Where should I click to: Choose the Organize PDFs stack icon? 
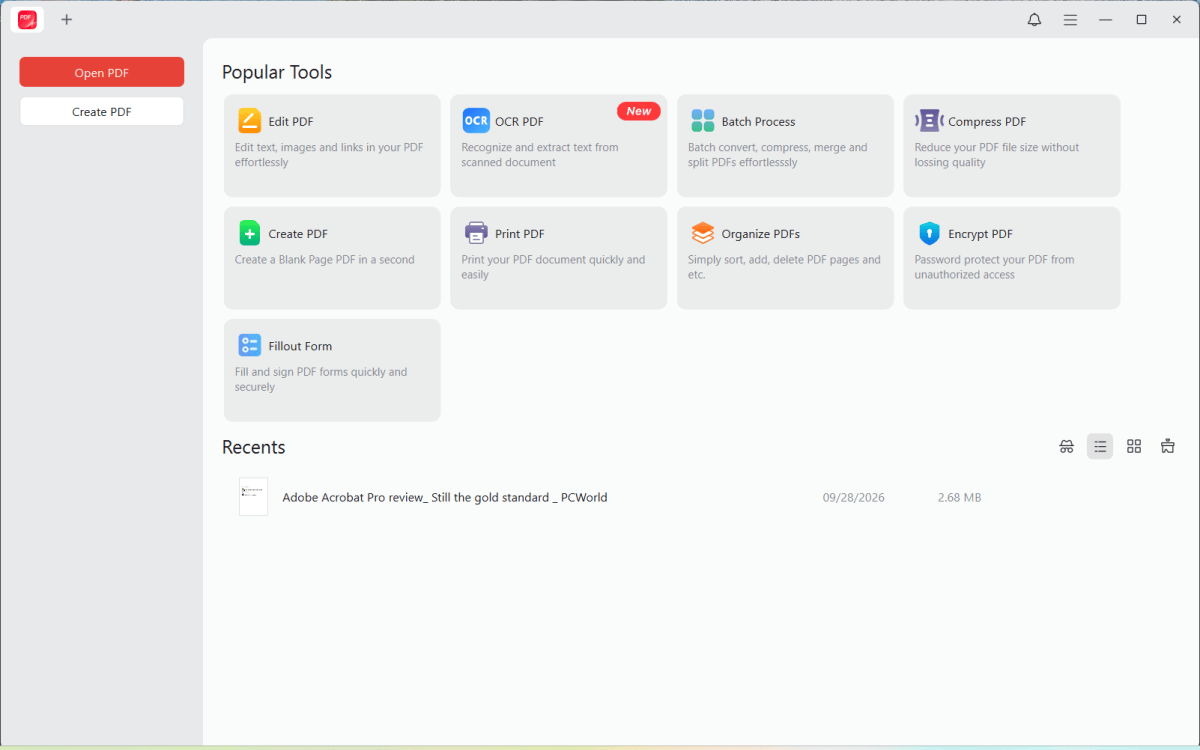click(x=703, y=233)
